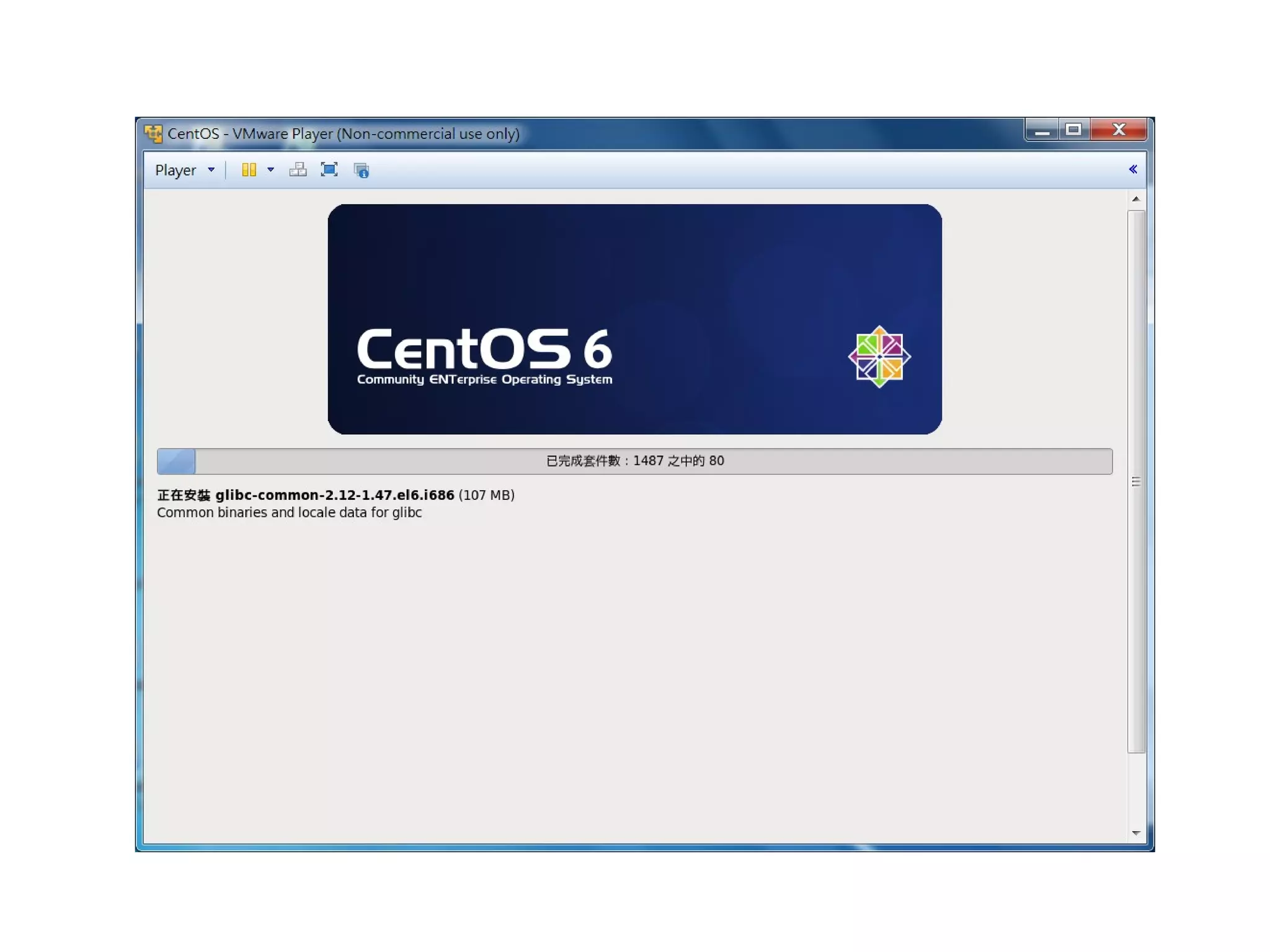Click 'Common binaries and locale data for glibc' text

[289, 512]
